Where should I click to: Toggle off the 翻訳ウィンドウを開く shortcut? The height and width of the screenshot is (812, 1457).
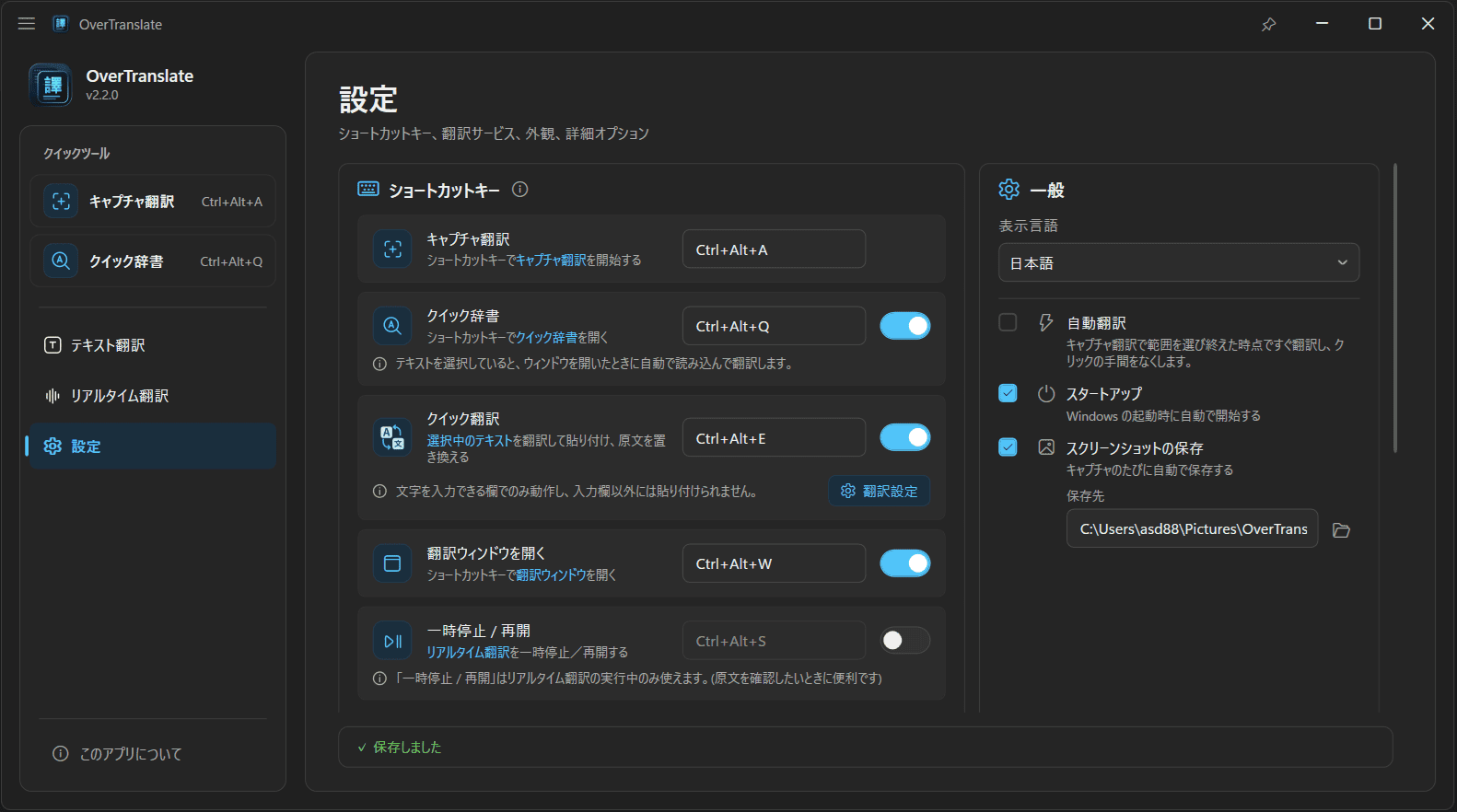tap(905, 563)
